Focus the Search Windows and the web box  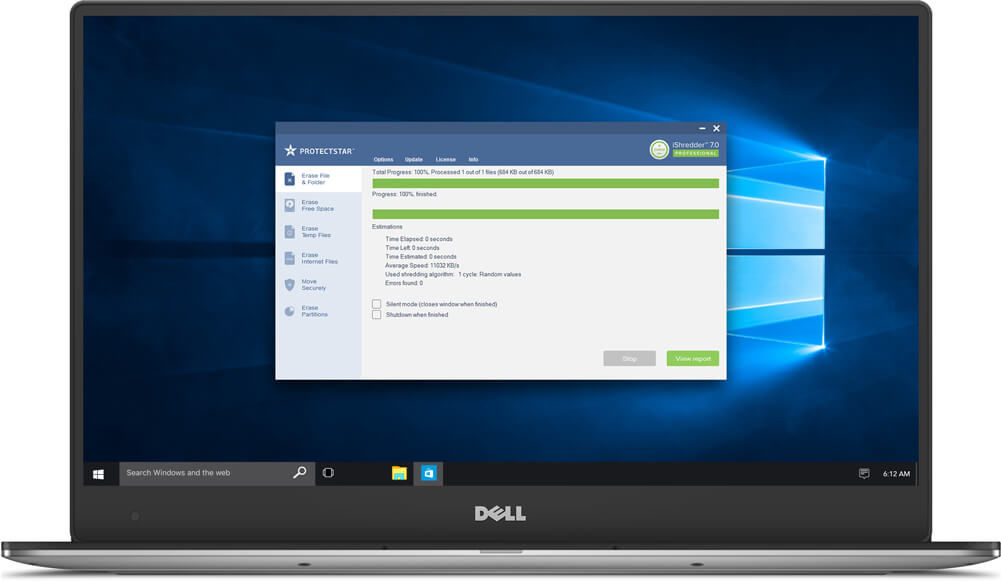217,473
